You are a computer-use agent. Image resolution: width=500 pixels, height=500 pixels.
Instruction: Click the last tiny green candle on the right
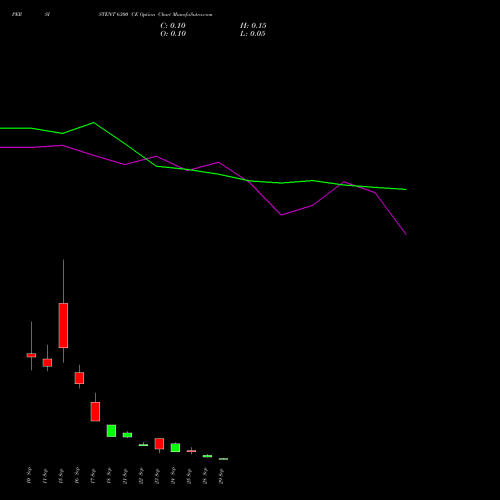(223, 459)
